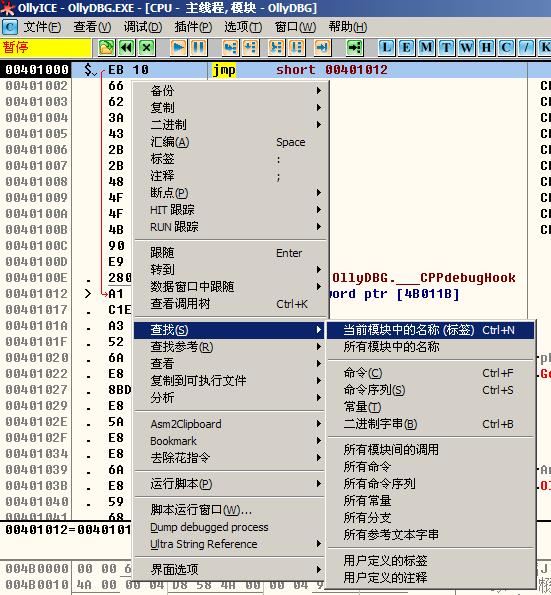
Task: Open the 查看(V) menu
Action: pos(92,27)
